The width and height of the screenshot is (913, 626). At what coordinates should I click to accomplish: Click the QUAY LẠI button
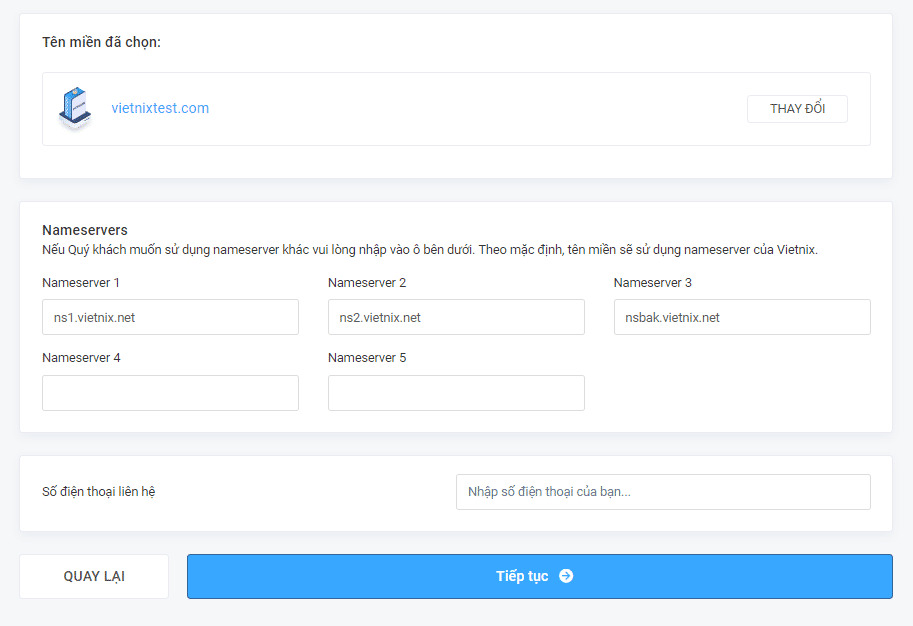point(94,576)
